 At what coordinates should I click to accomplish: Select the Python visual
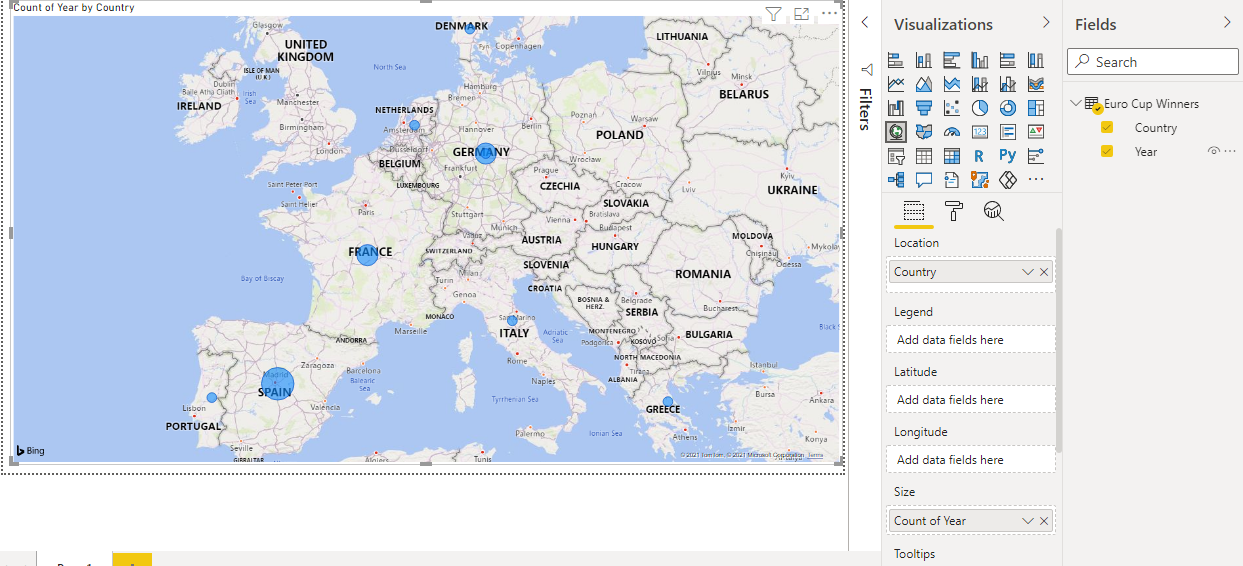point(1008,156)
